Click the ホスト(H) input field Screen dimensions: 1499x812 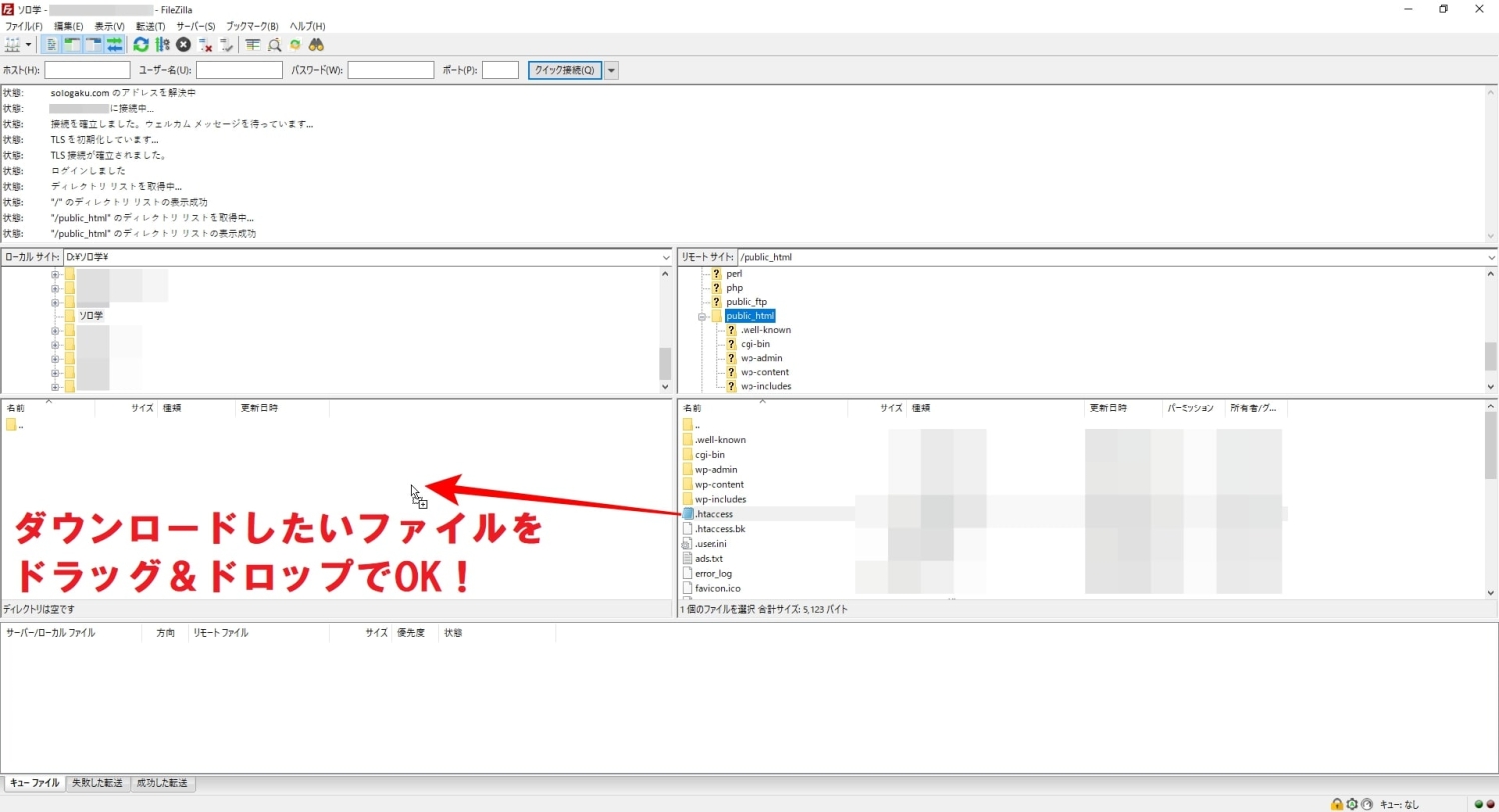click(x=87, y=70)
